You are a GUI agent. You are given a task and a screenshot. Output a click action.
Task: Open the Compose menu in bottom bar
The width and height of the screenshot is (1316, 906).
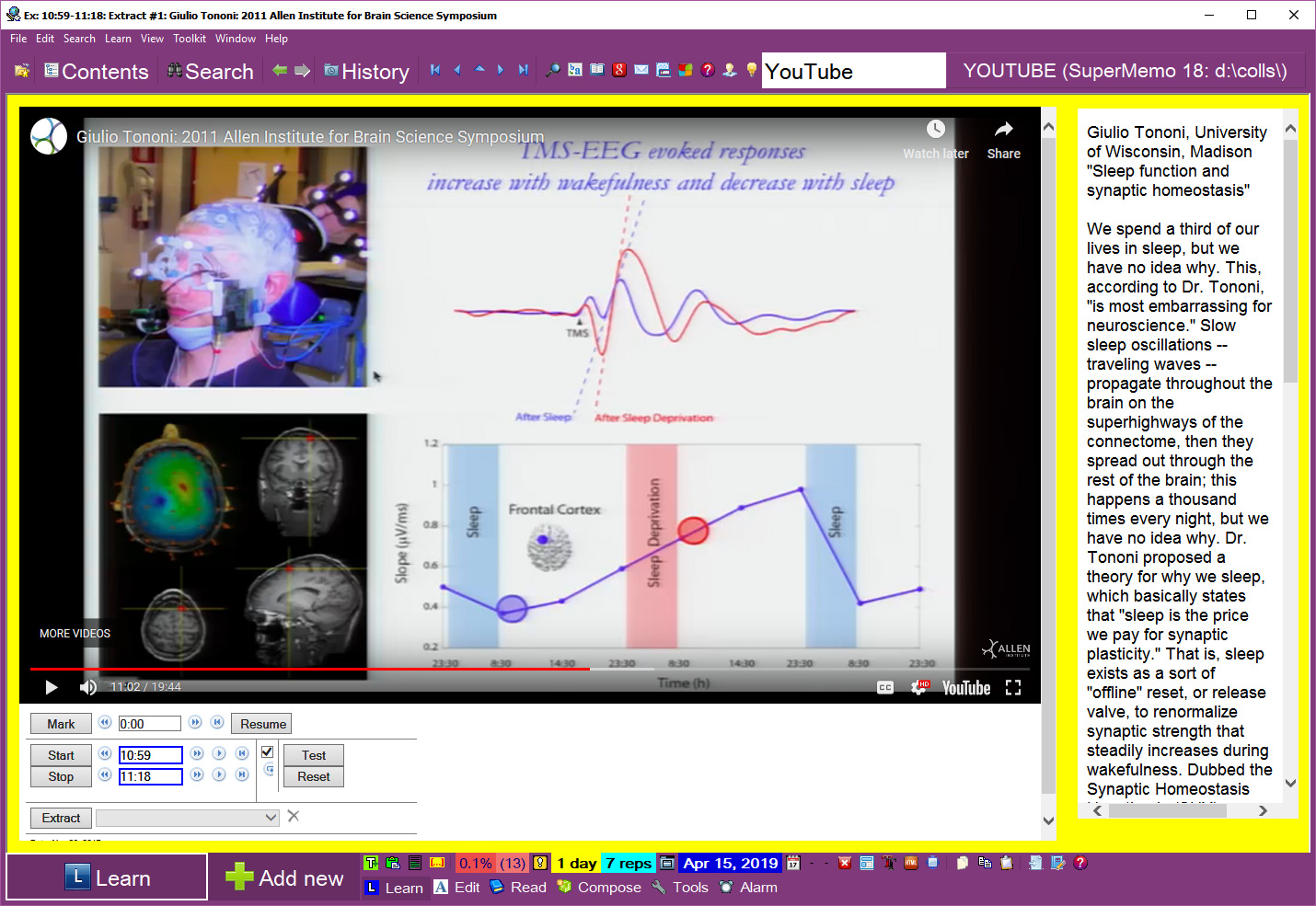pyautogui.click(x=599, y=888)
